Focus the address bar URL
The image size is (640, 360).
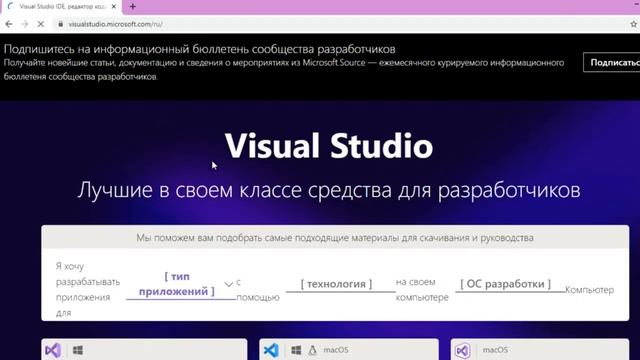116,24
